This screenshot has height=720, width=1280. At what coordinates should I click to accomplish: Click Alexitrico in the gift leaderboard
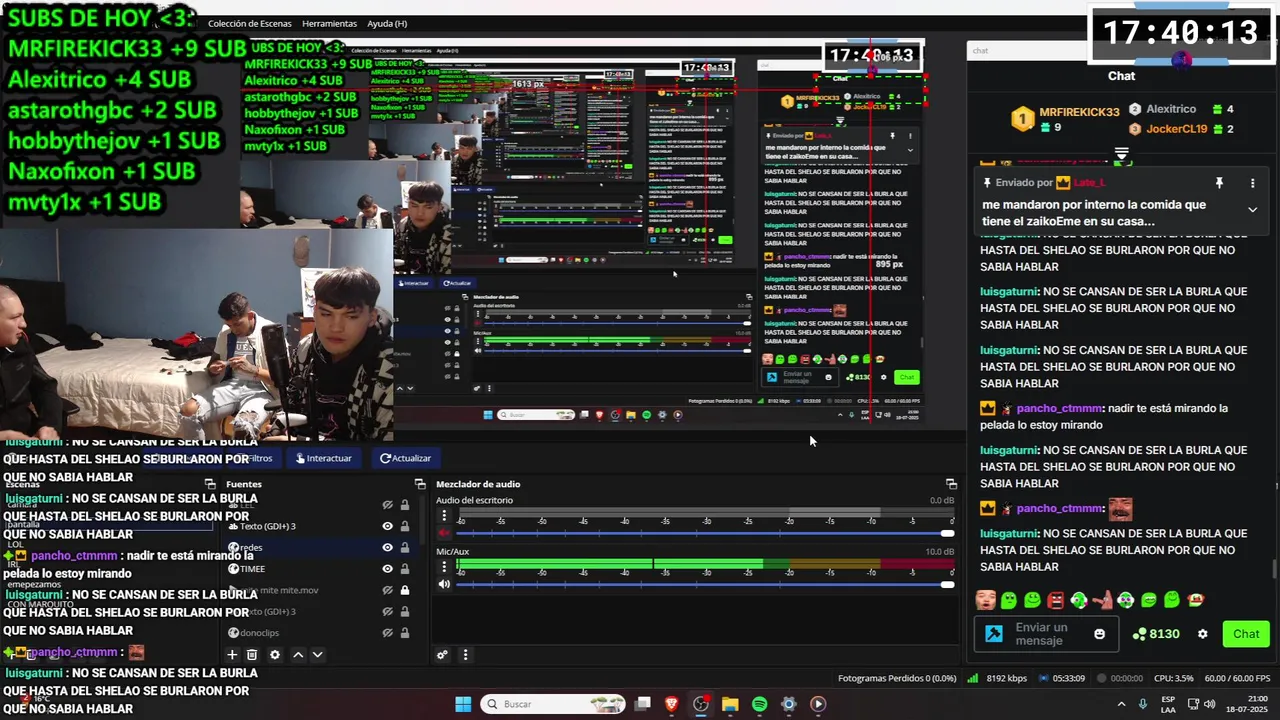coord(1171,109)
